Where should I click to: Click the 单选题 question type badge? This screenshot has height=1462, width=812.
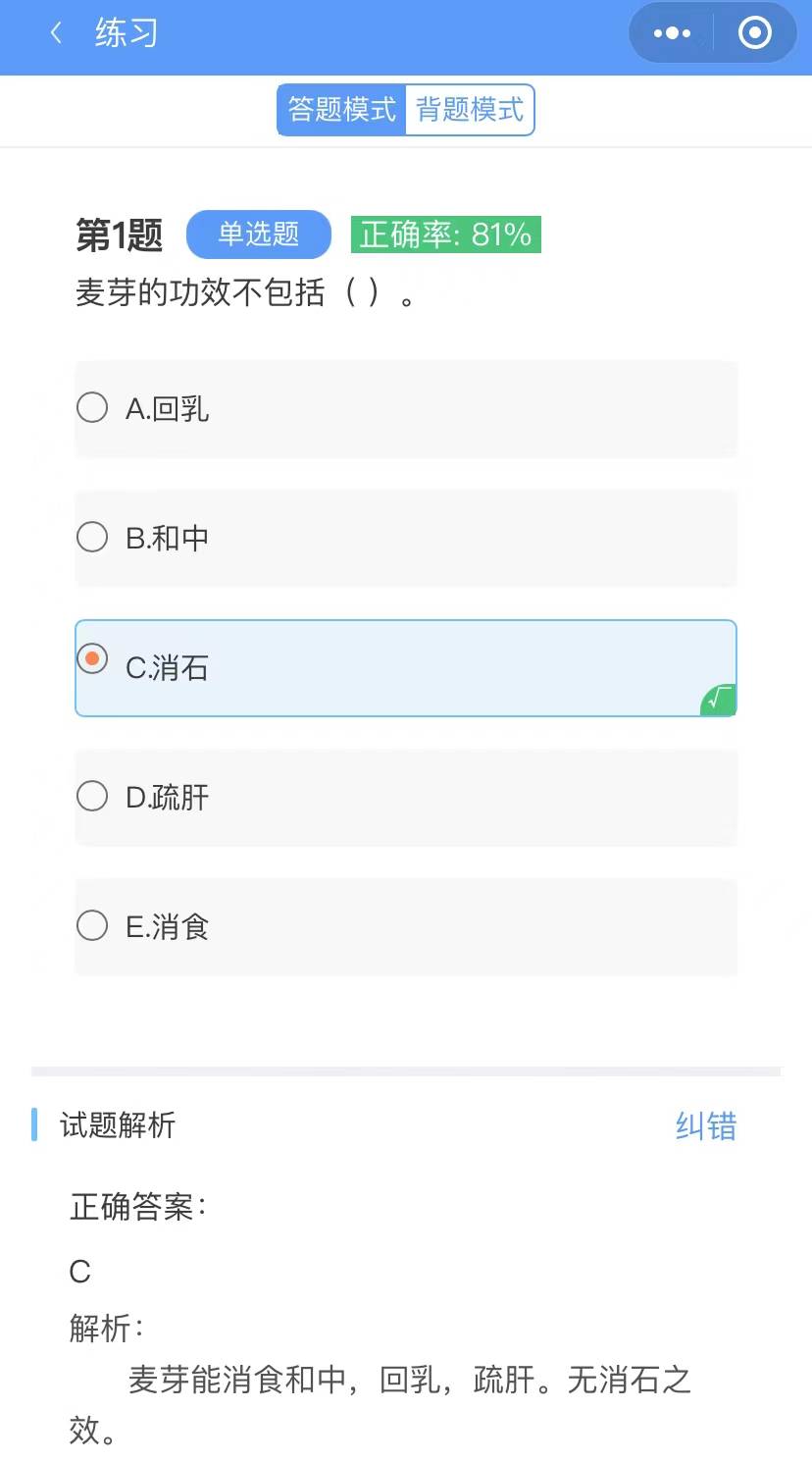[258, 235]
